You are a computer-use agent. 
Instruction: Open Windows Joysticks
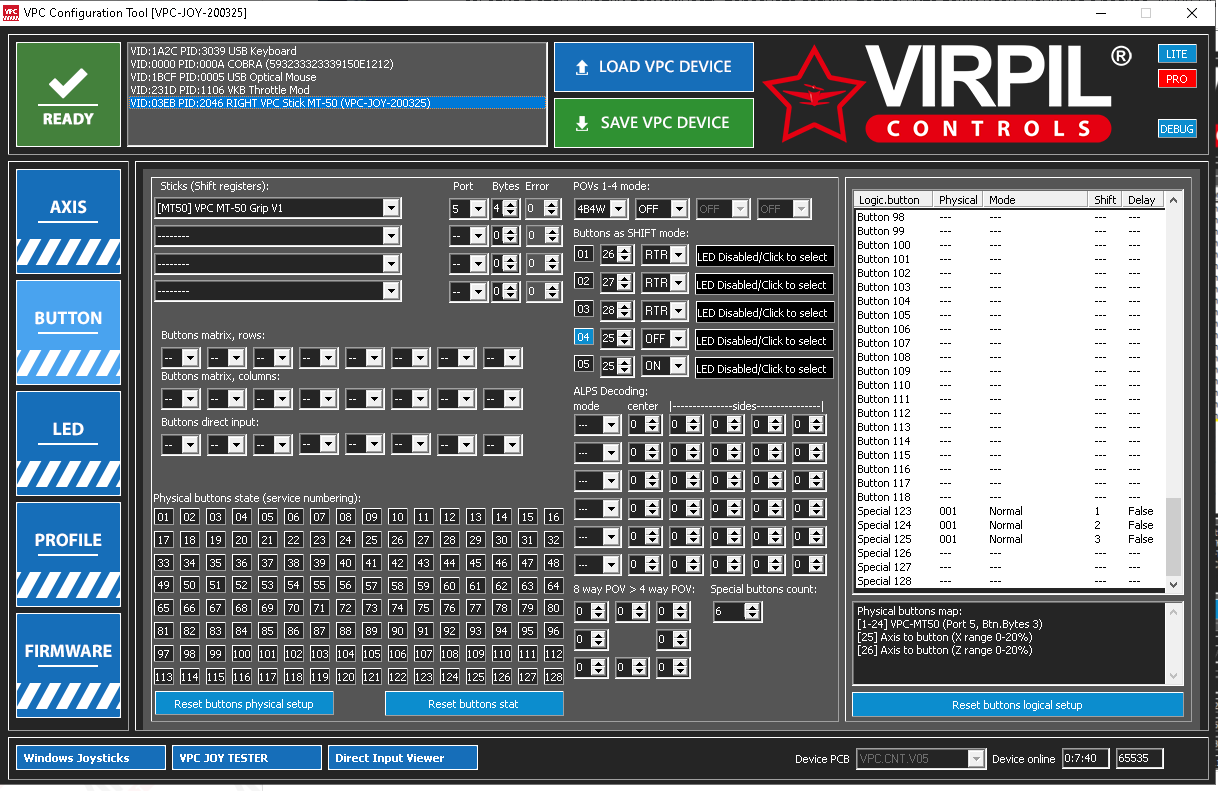tap(91, 758)
